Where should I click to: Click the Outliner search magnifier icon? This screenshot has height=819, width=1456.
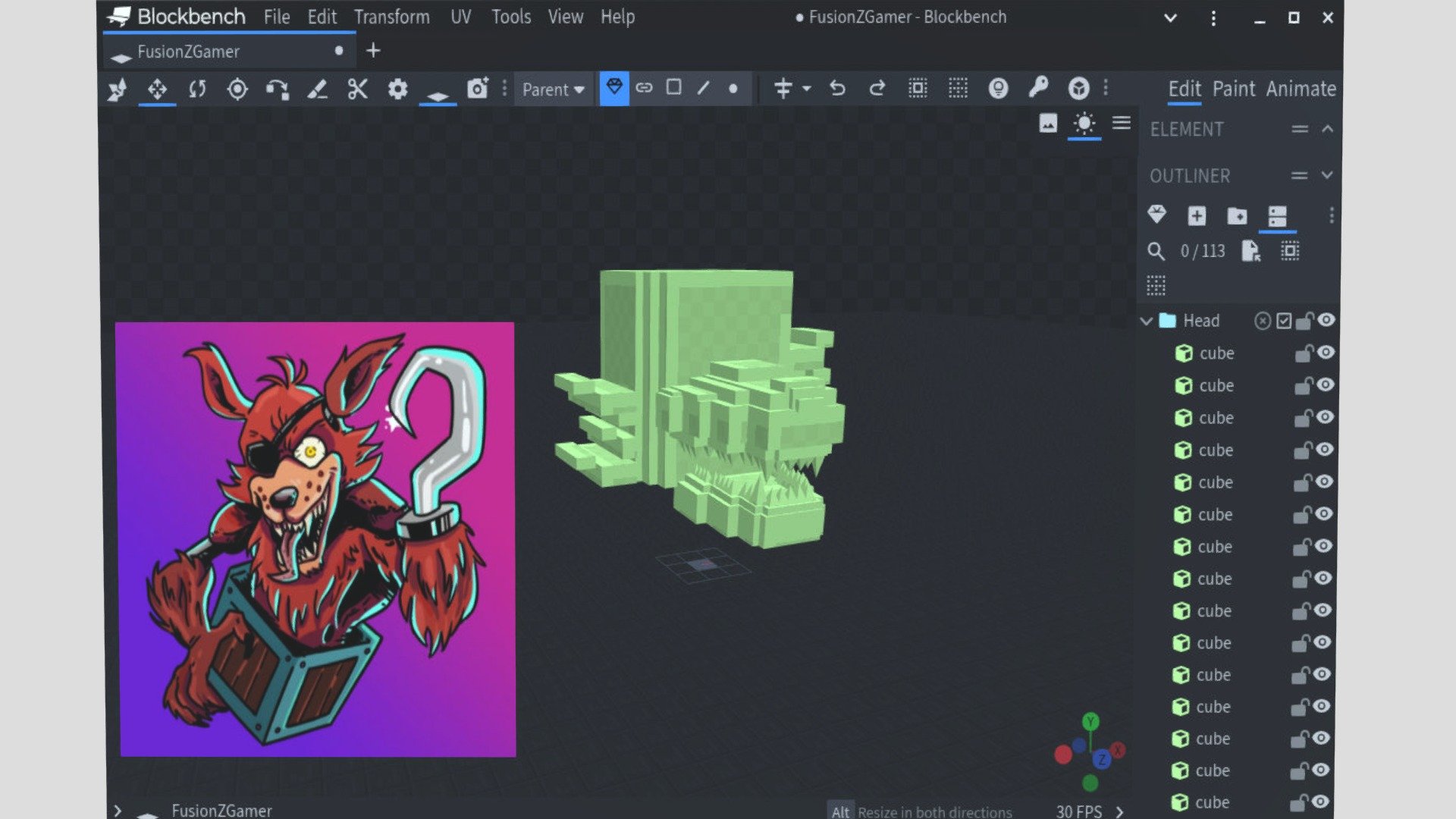click(1156, 251)
